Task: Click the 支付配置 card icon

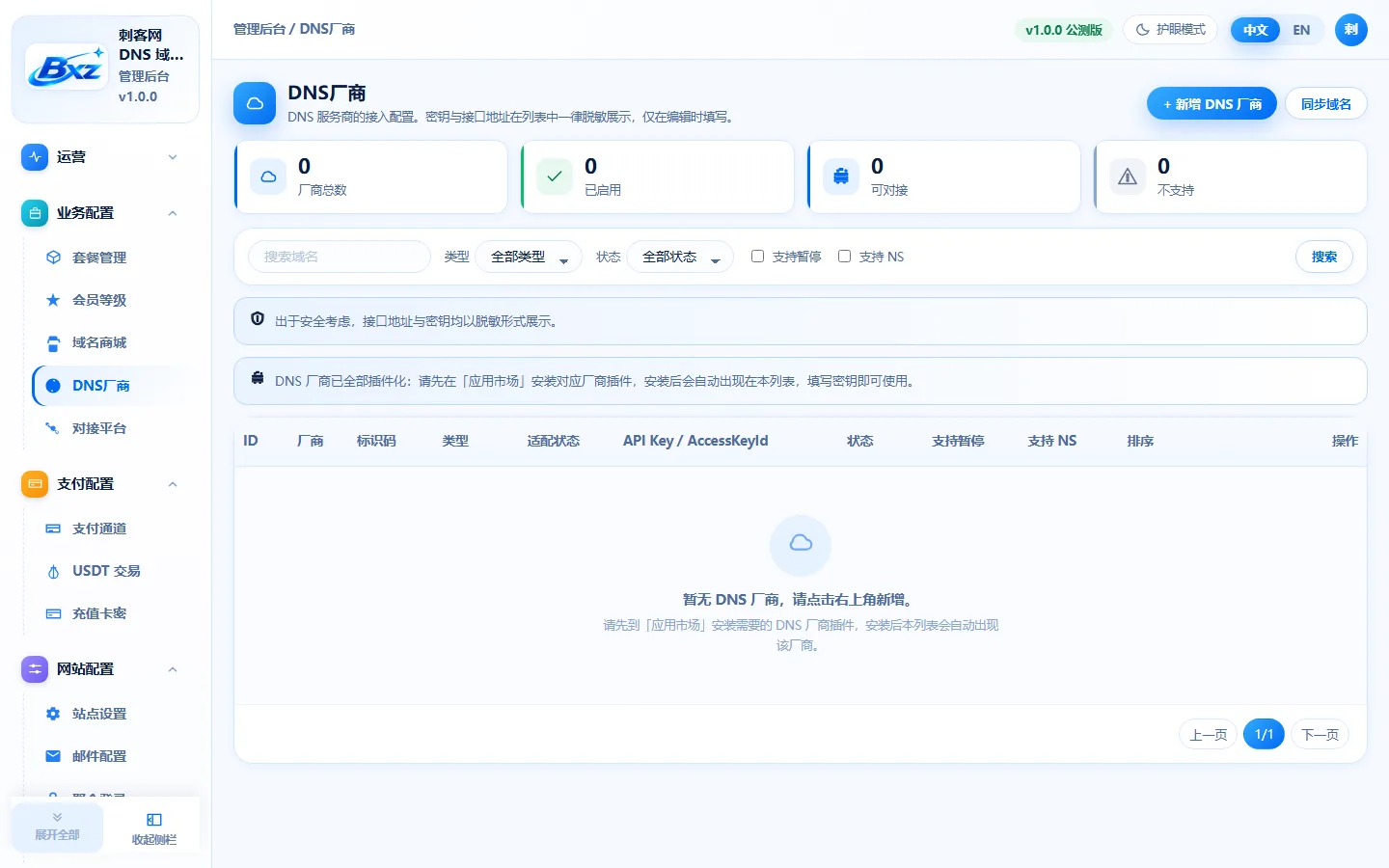Action: (35, 484)
